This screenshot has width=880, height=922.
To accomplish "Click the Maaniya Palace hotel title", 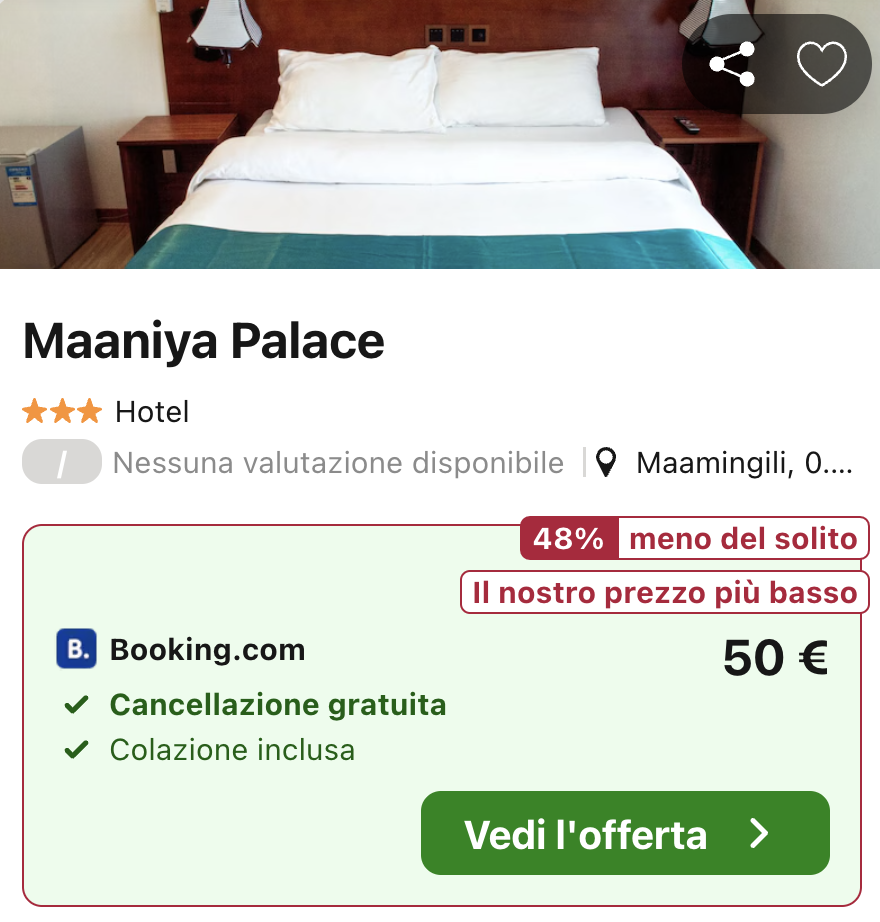I will pos(204,342).
